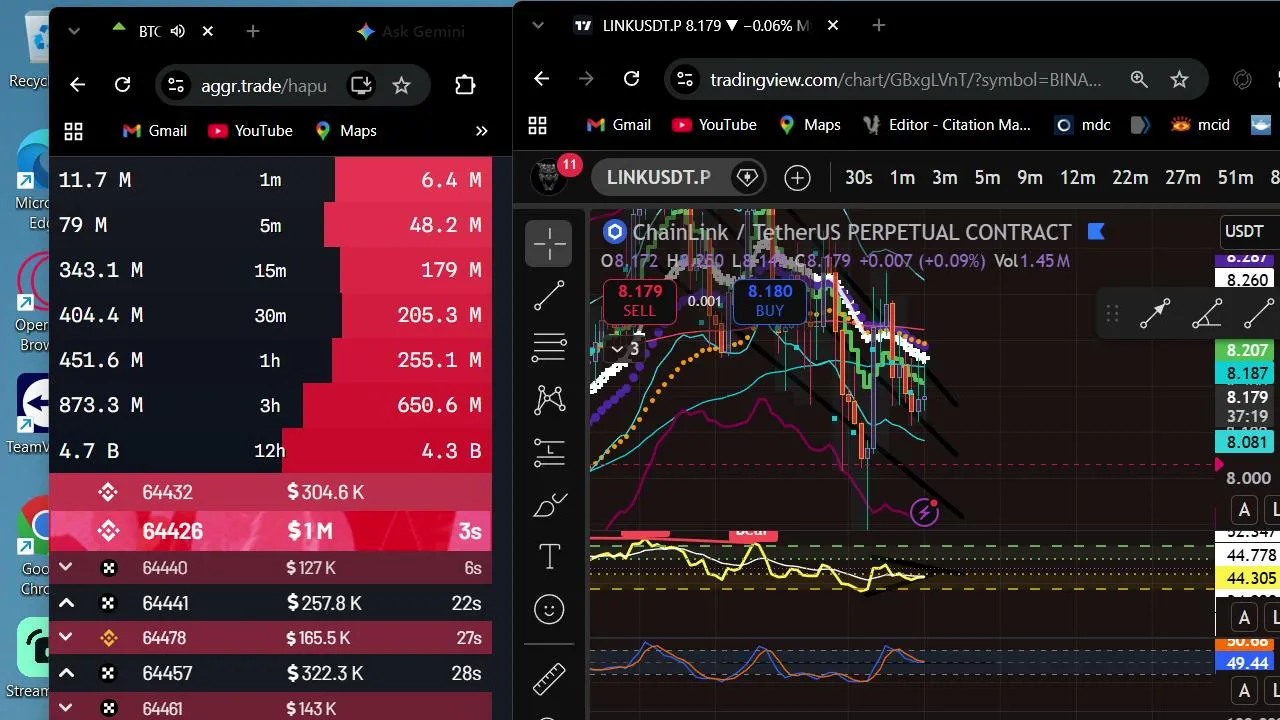Toggle auto scale on the RSI pane

click(x=1244, y=617)
